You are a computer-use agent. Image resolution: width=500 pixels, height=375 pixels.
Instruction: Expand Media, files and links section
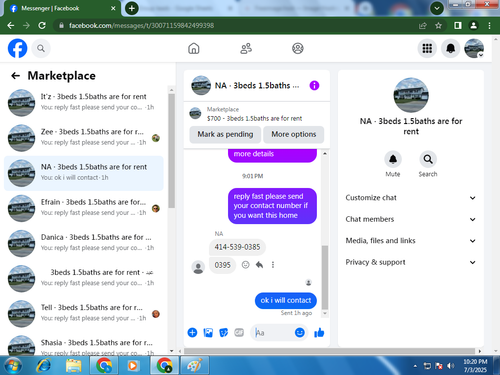coord(411,241)
